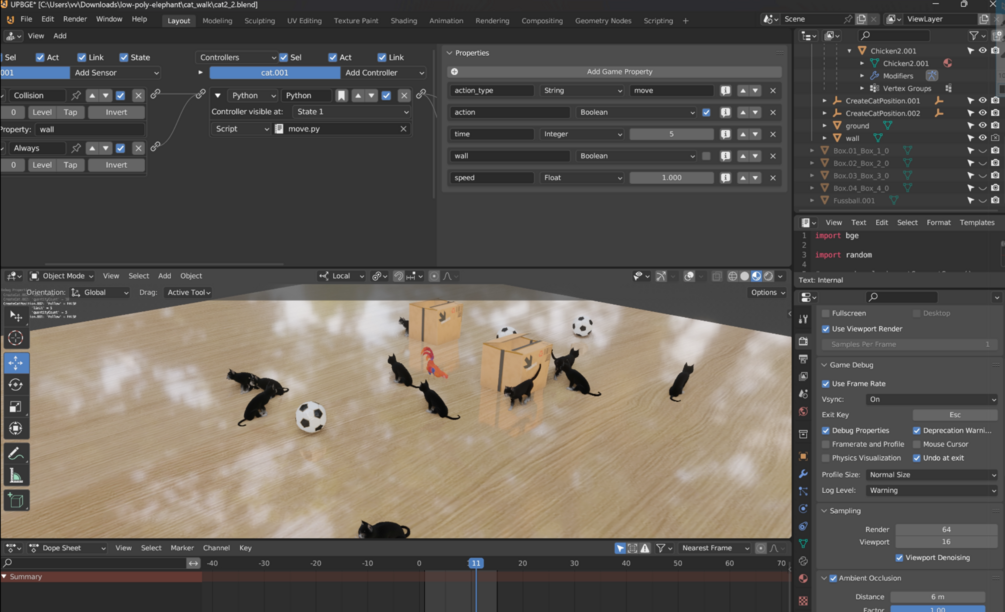Remove the Always sensor
This screenshot has width=1005, height=612.
138,148
